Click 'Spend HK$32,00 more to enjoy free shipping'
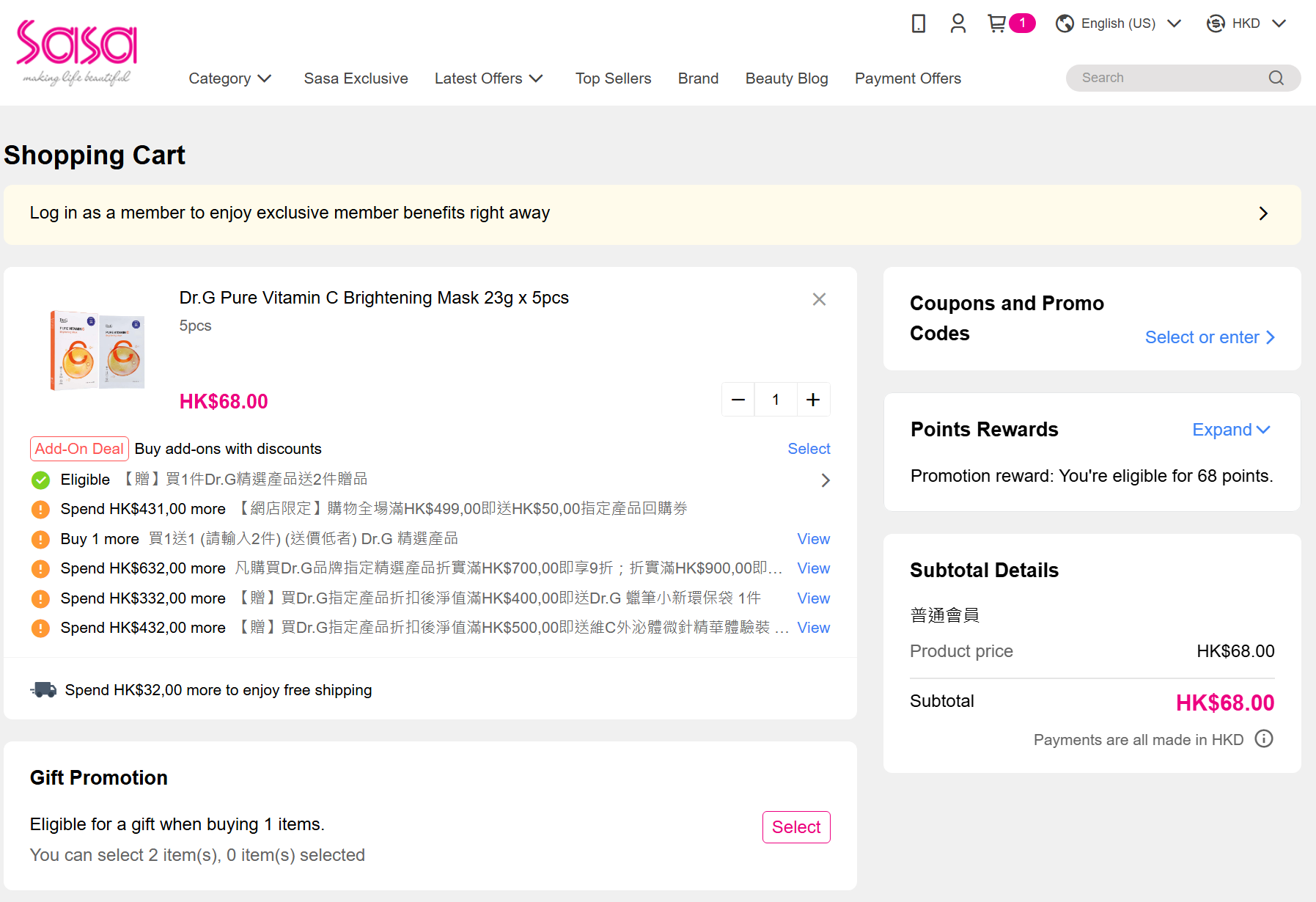 [218, 690]
